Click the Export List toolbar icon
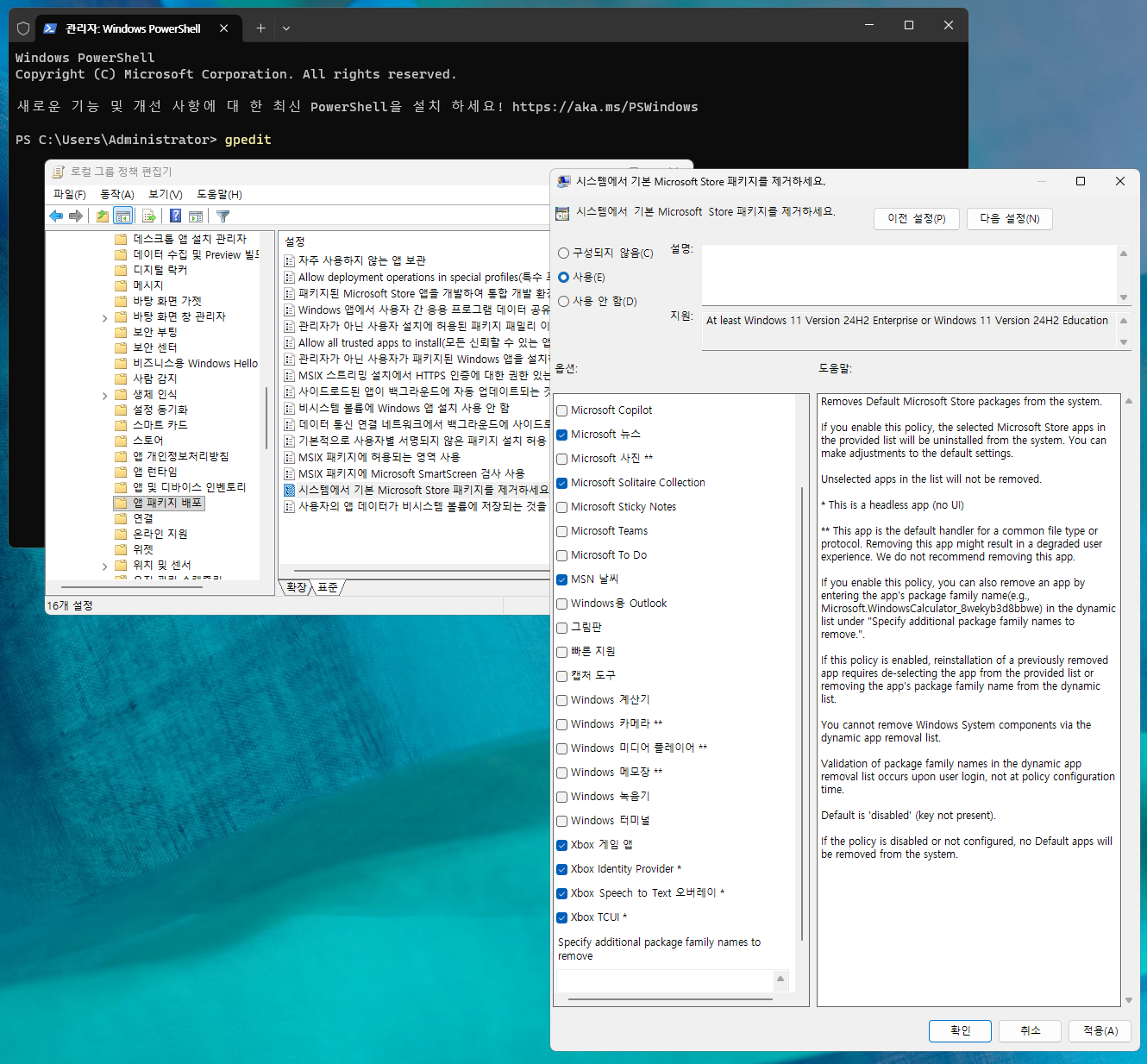The image size is (1147, 1064). pyautogui.click(x=149, y=216)
